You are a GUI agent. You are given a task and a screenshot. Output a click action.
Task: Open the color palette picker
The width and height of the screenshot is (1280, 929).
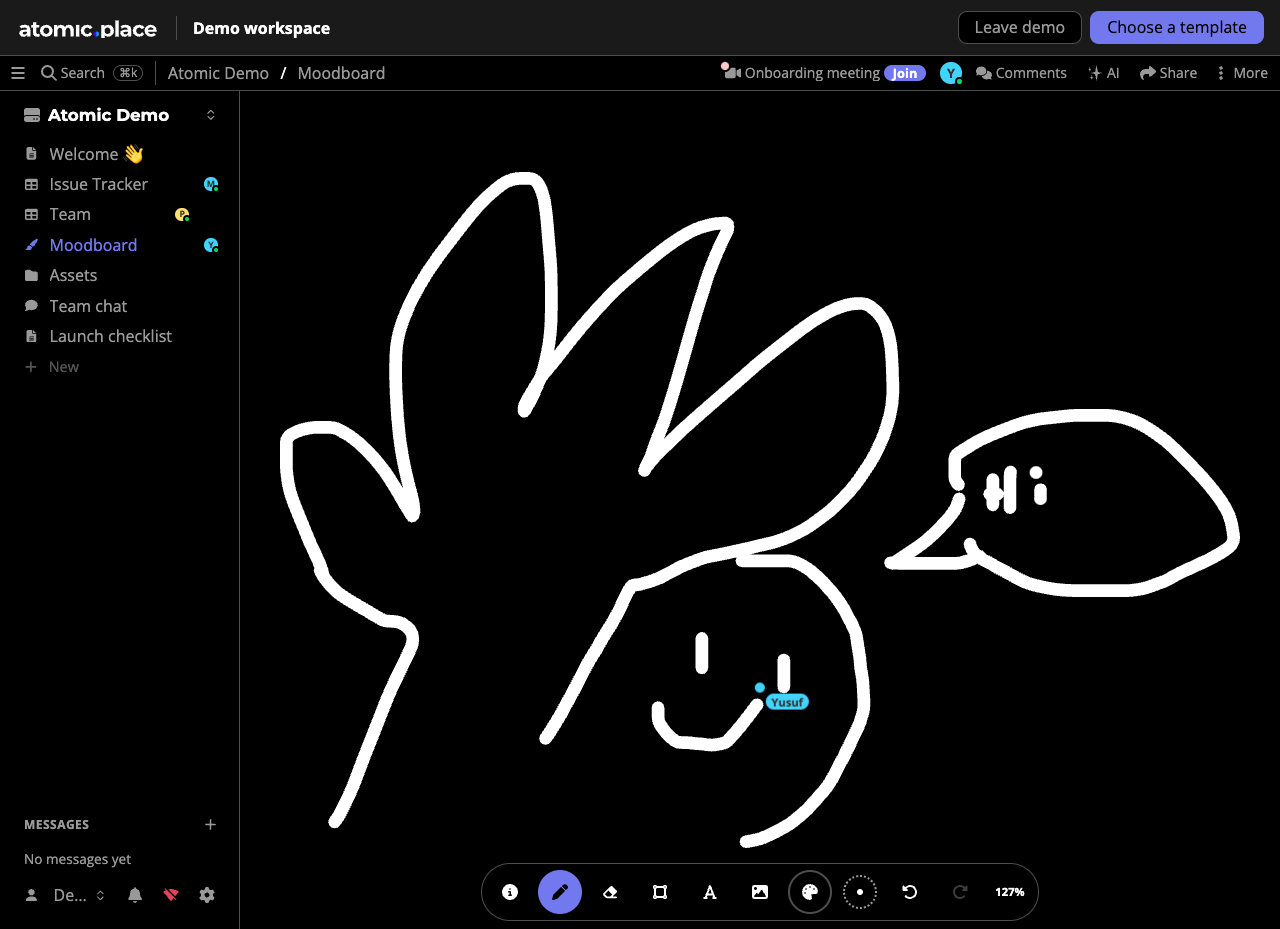810,892
